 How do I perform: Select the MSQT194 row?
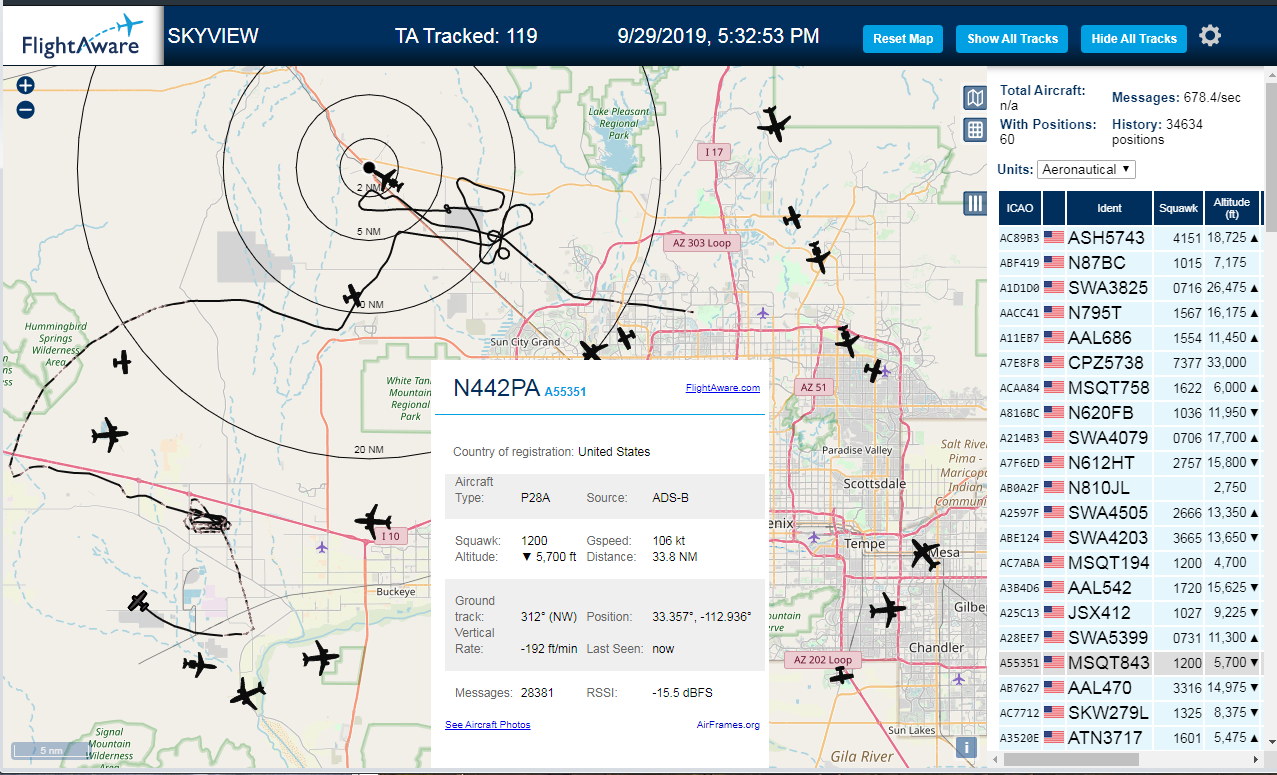coord(1130,563)
